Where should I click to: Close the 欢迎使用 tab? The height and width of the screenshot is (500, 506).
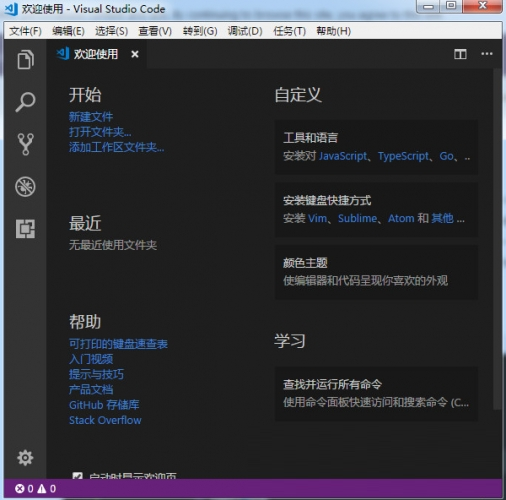(x=135, y=54)
